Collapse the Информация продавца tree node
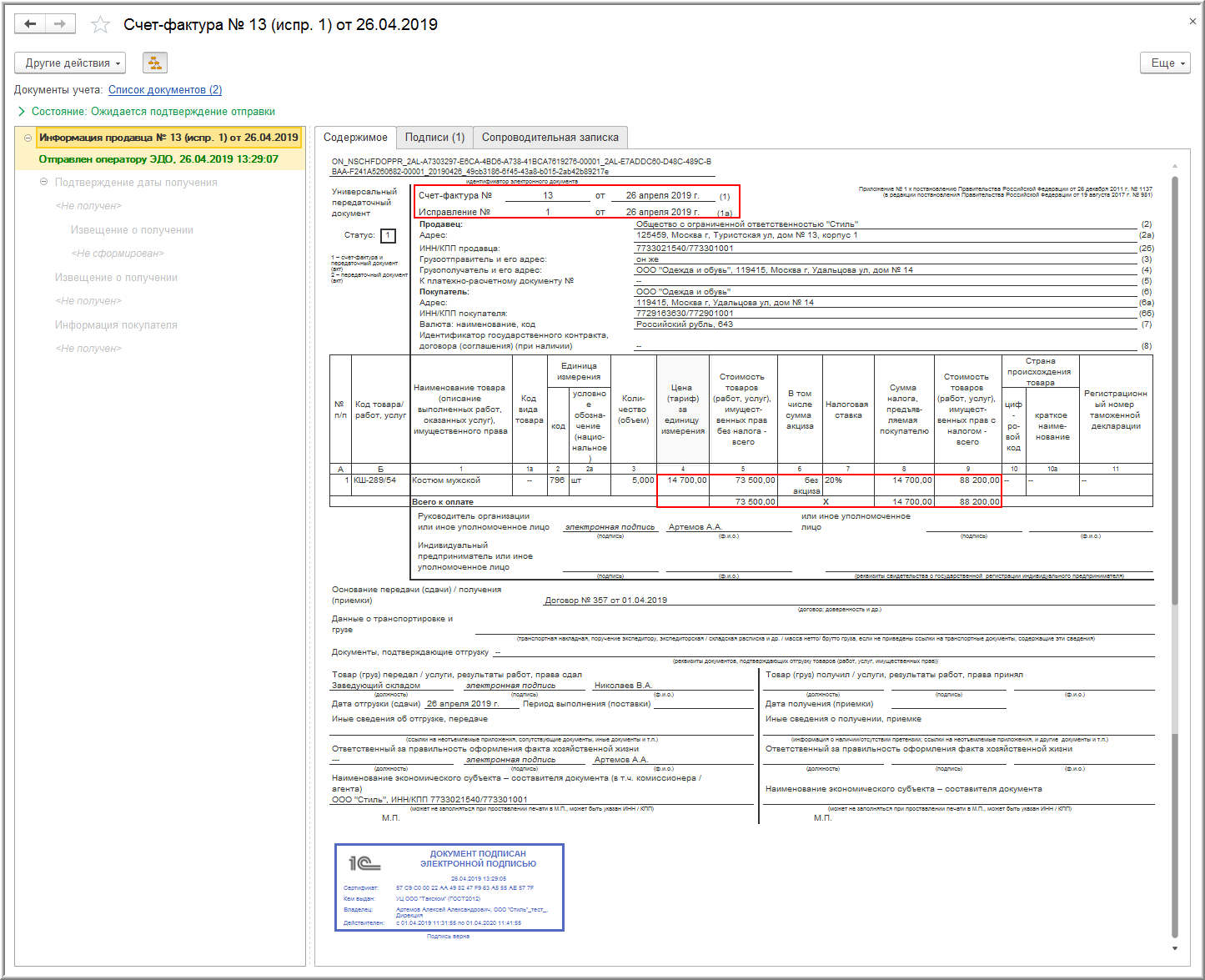 (28, 138)
